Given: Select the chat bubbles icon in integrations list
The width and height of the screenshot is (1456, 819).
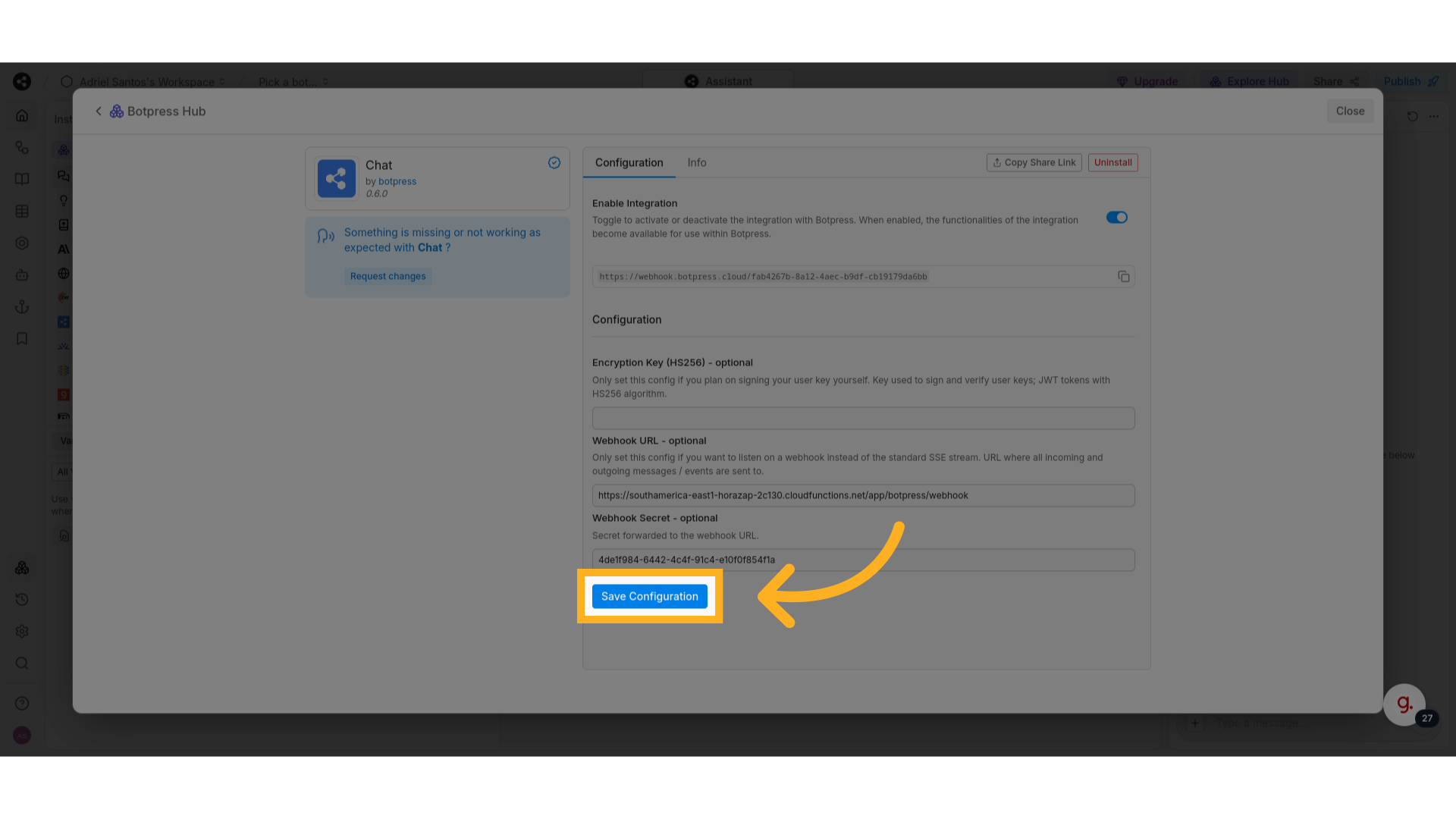Looking at the screenshot, I should tap(64, 176).
